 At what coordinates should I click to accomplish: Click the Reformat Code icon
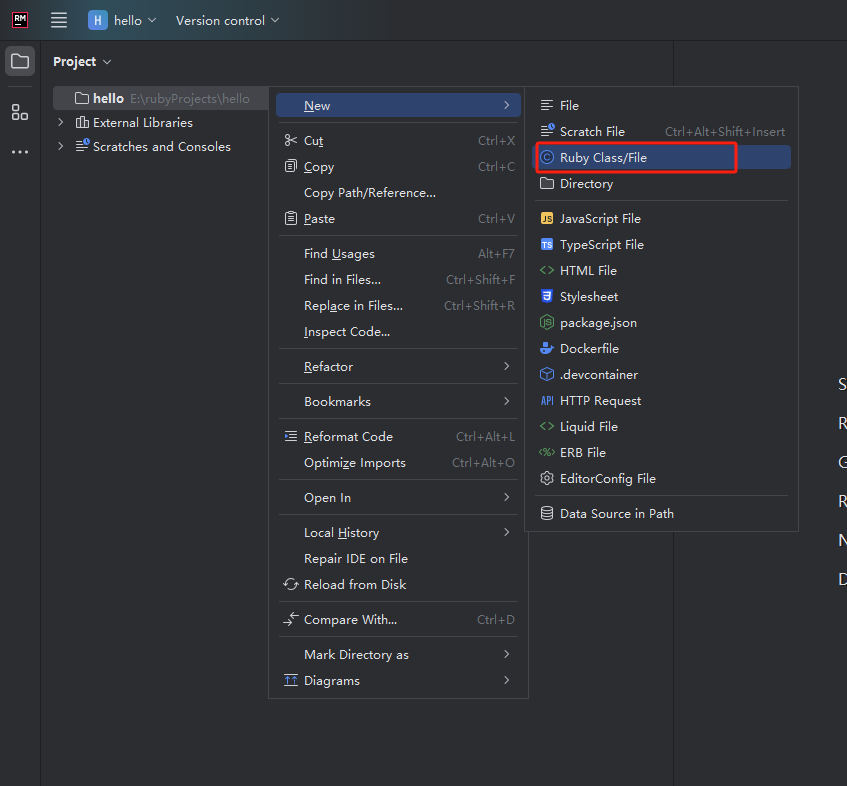click(291, 436)
